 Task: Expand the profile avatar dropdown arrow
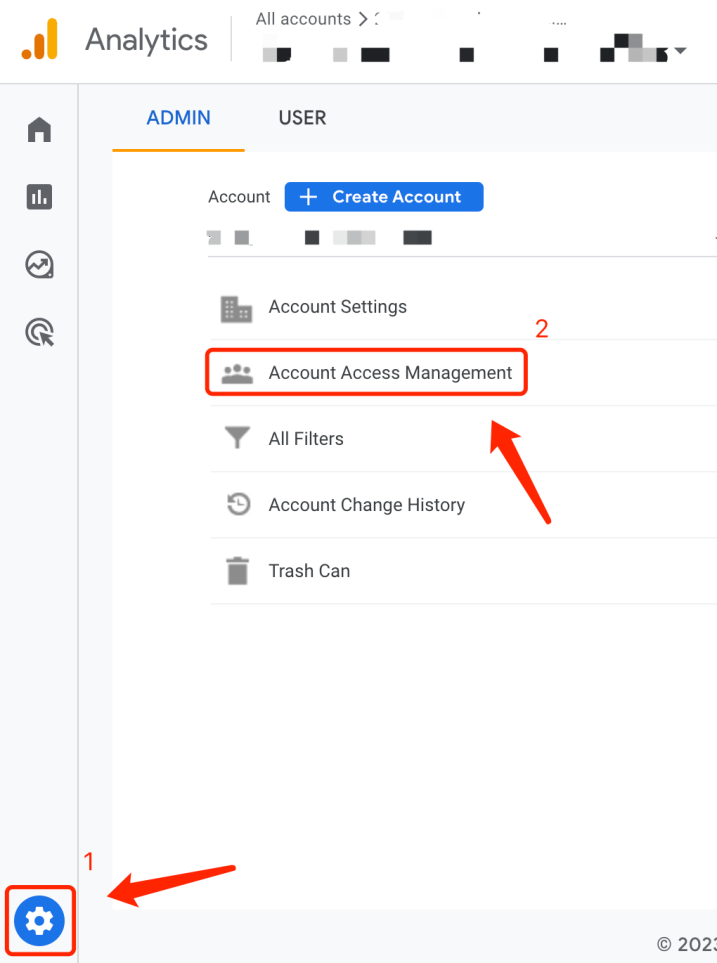[681, 50]
